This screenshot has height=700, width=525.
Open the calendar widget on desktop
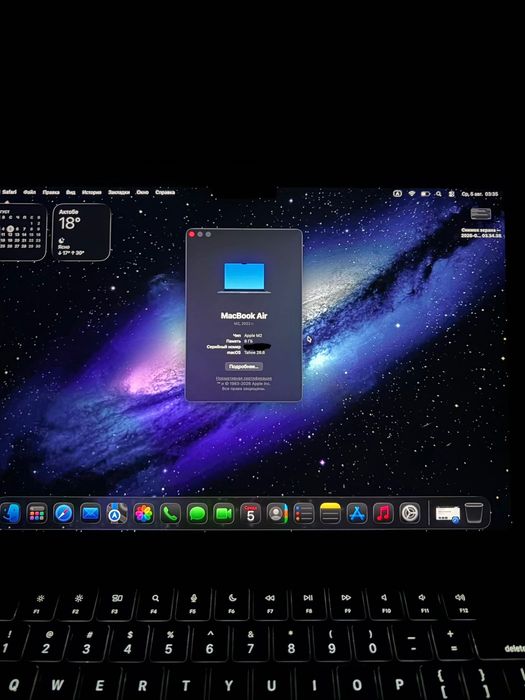coord(22,232)
